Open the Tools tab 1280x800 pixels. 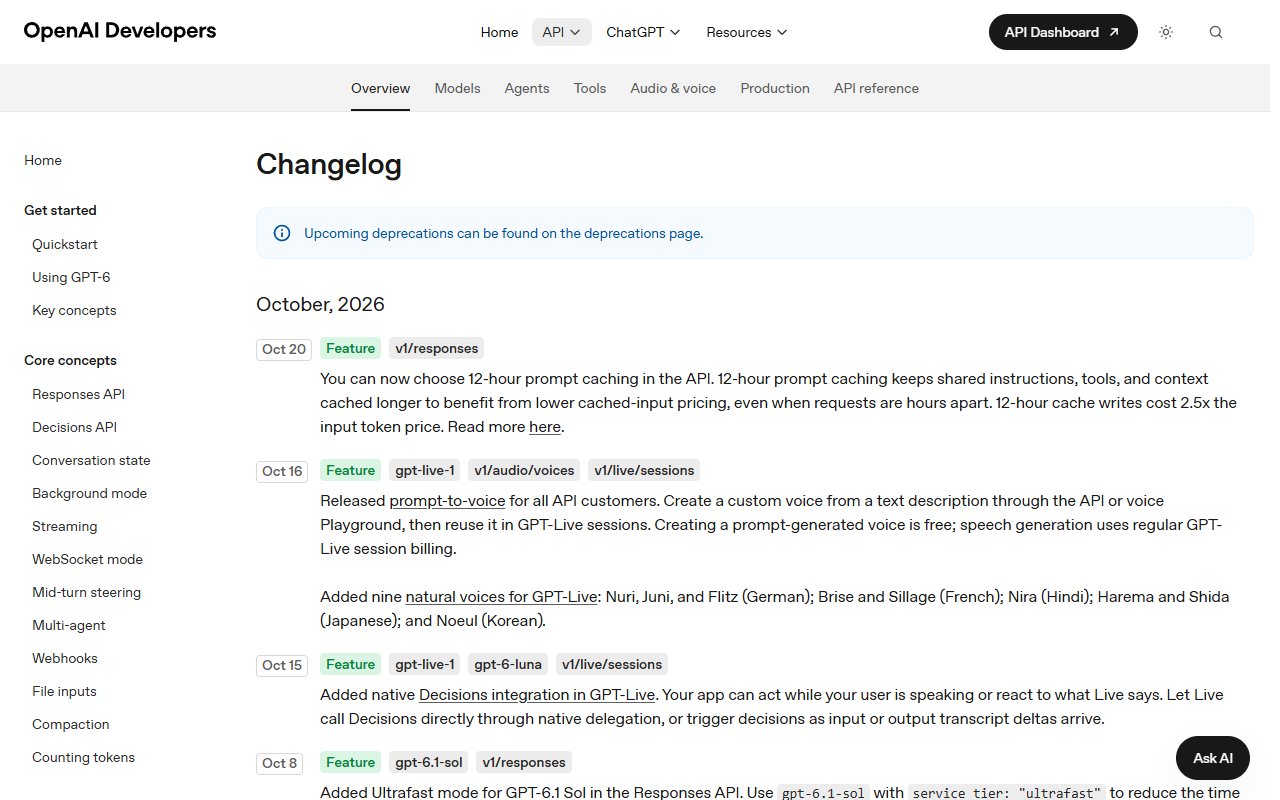[x=590, y=88]
